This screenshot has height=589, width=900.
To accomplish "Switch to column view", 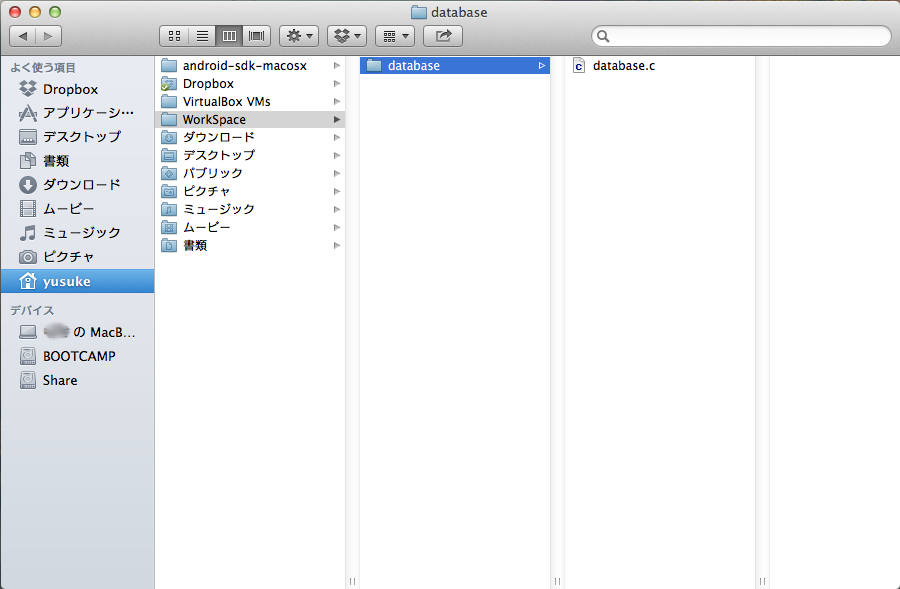I will click(229, 36).
